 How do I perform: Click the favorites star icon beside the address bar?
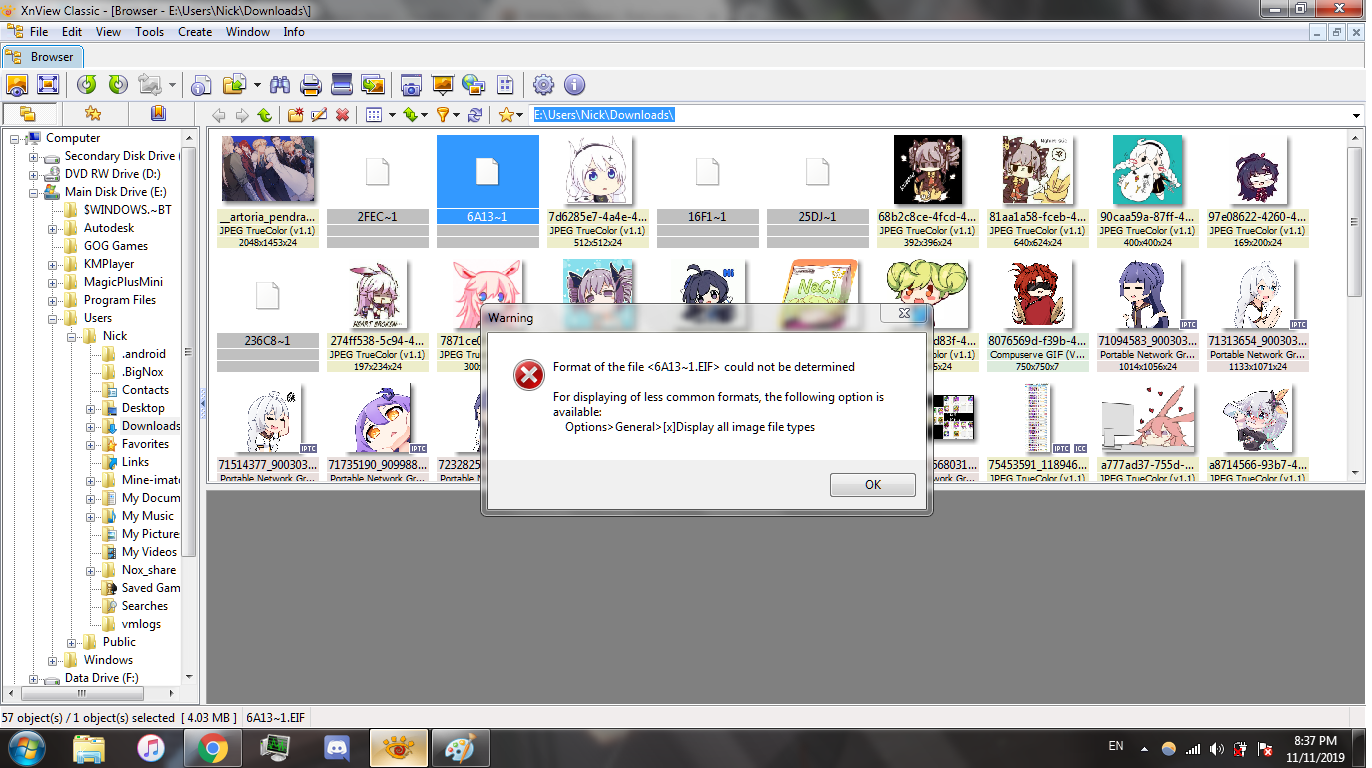tap(506, 115)
